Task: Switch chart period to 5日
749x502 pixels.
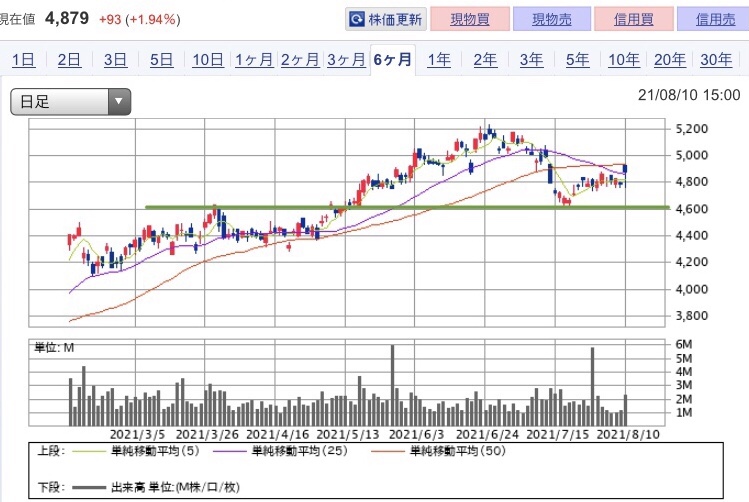Action: pyautogui.click(x=161, y=60)
